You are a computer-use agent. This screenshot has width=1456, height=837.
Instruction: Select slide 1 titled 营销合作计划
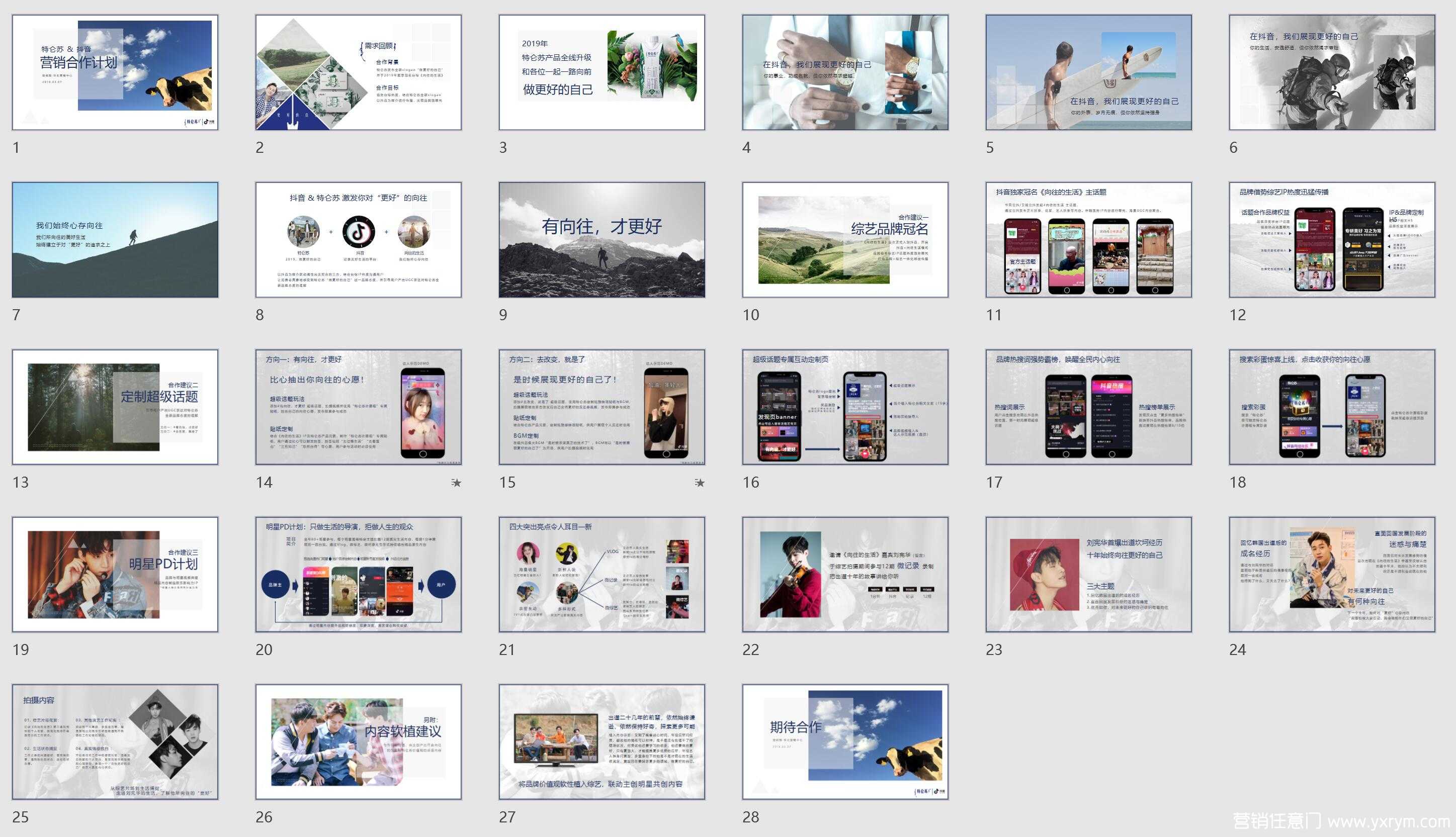click(115, 72)
